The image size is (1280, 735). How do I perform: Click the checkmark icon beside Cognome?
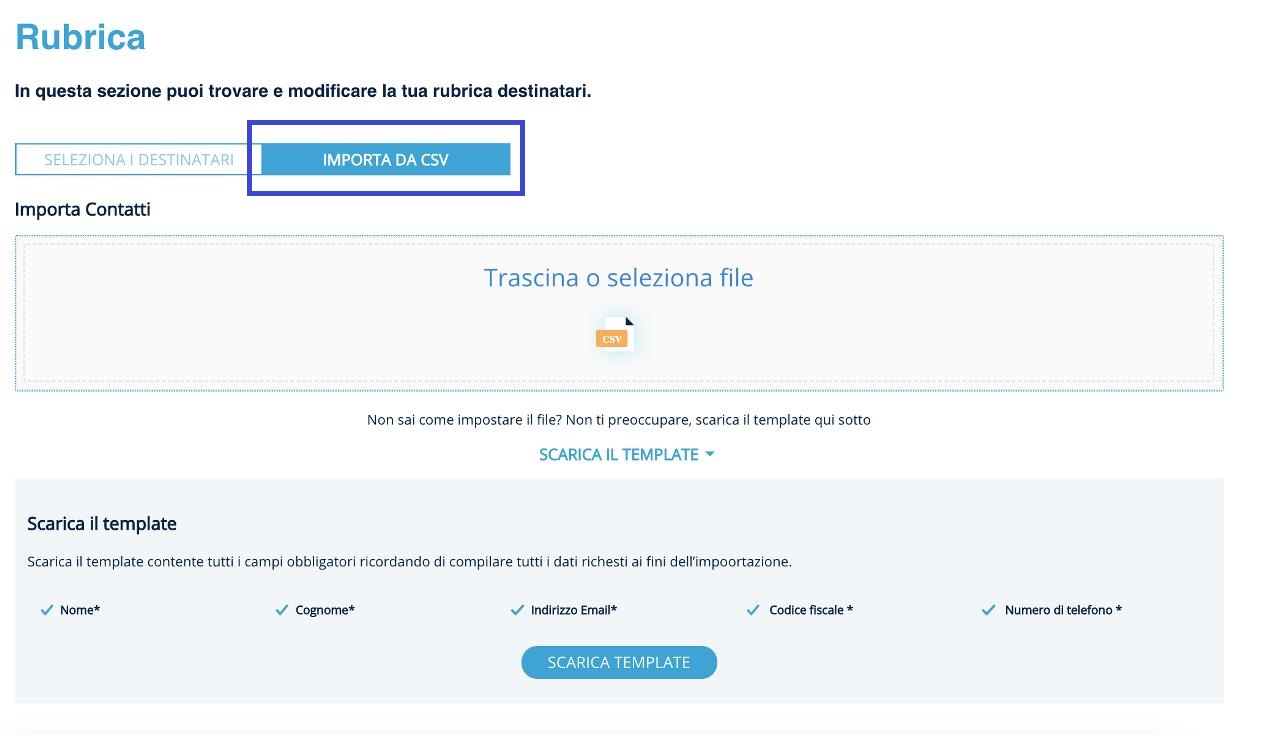tap(282, 610)
